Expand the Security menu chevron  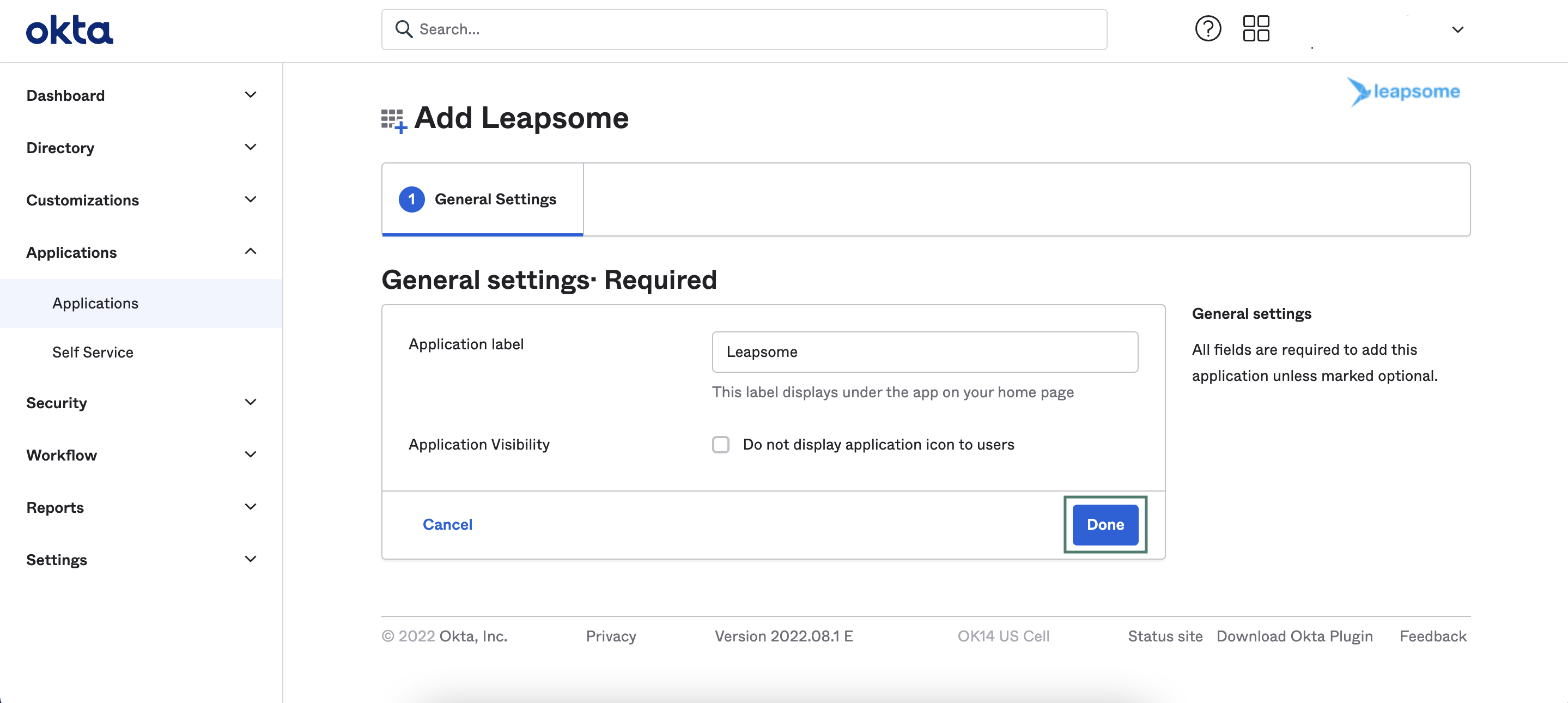[x=250, y=402]
